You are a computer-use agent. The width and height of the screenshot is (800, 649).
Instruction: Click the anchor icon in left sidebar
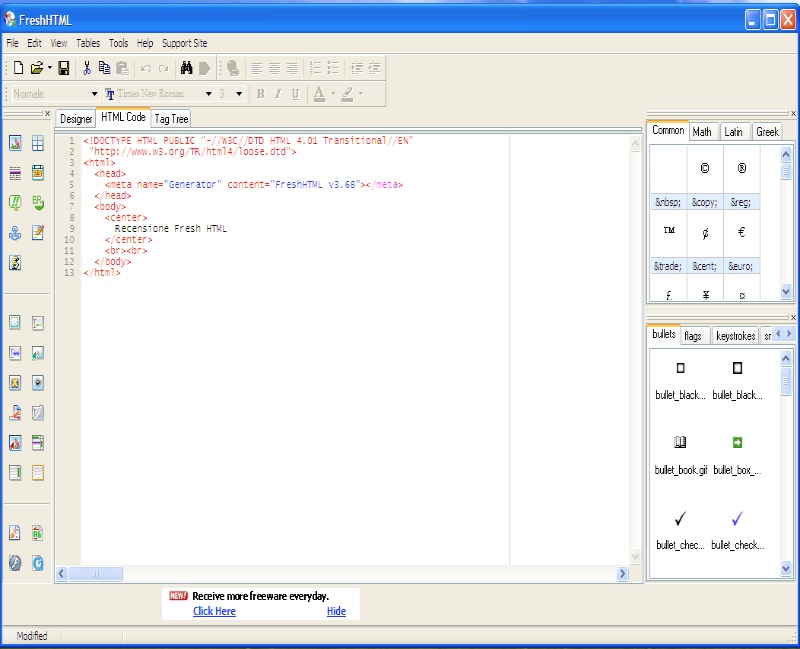pos(15,233)
